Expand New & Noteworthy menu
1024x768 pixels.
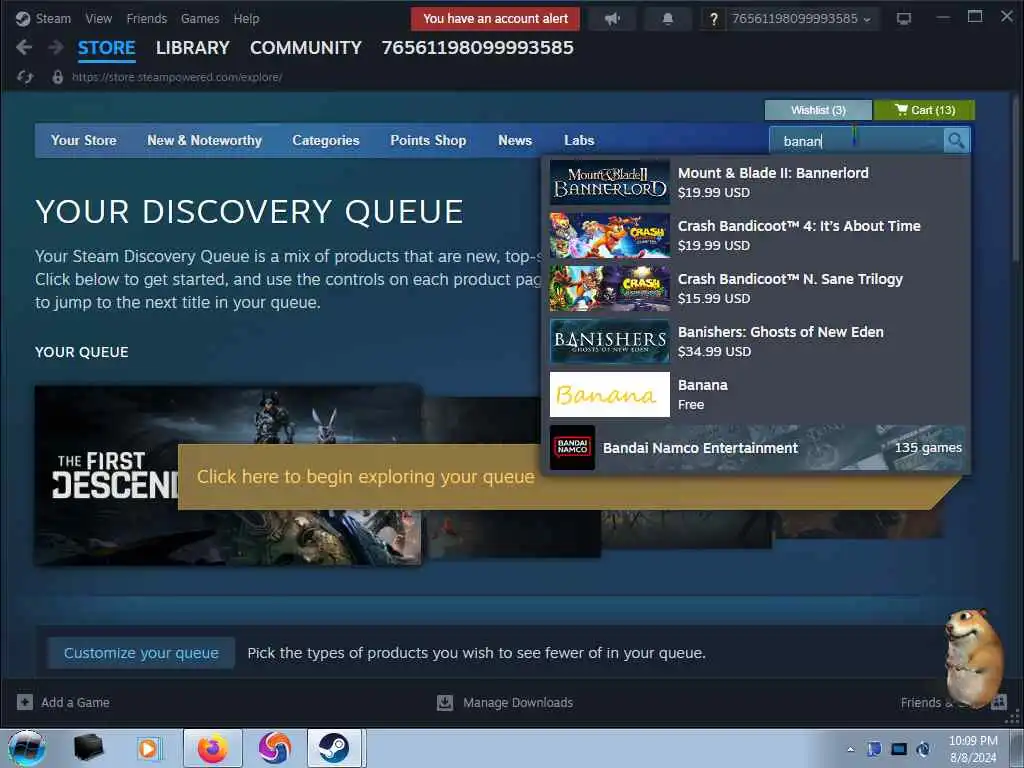(x=204, y=140)
